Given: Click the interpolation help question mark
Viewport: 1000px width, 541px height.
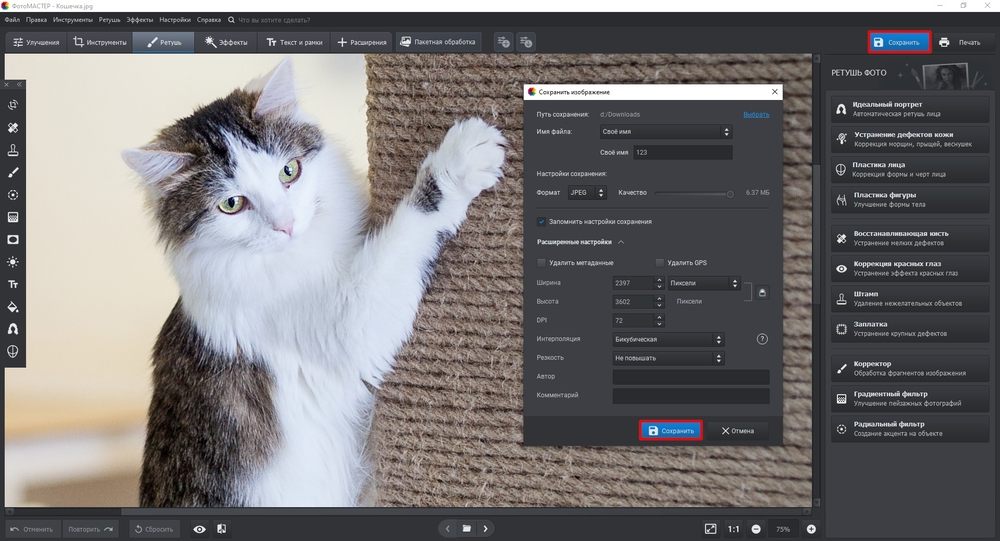Looking at the screenshot, I should [x=762, y=339].
